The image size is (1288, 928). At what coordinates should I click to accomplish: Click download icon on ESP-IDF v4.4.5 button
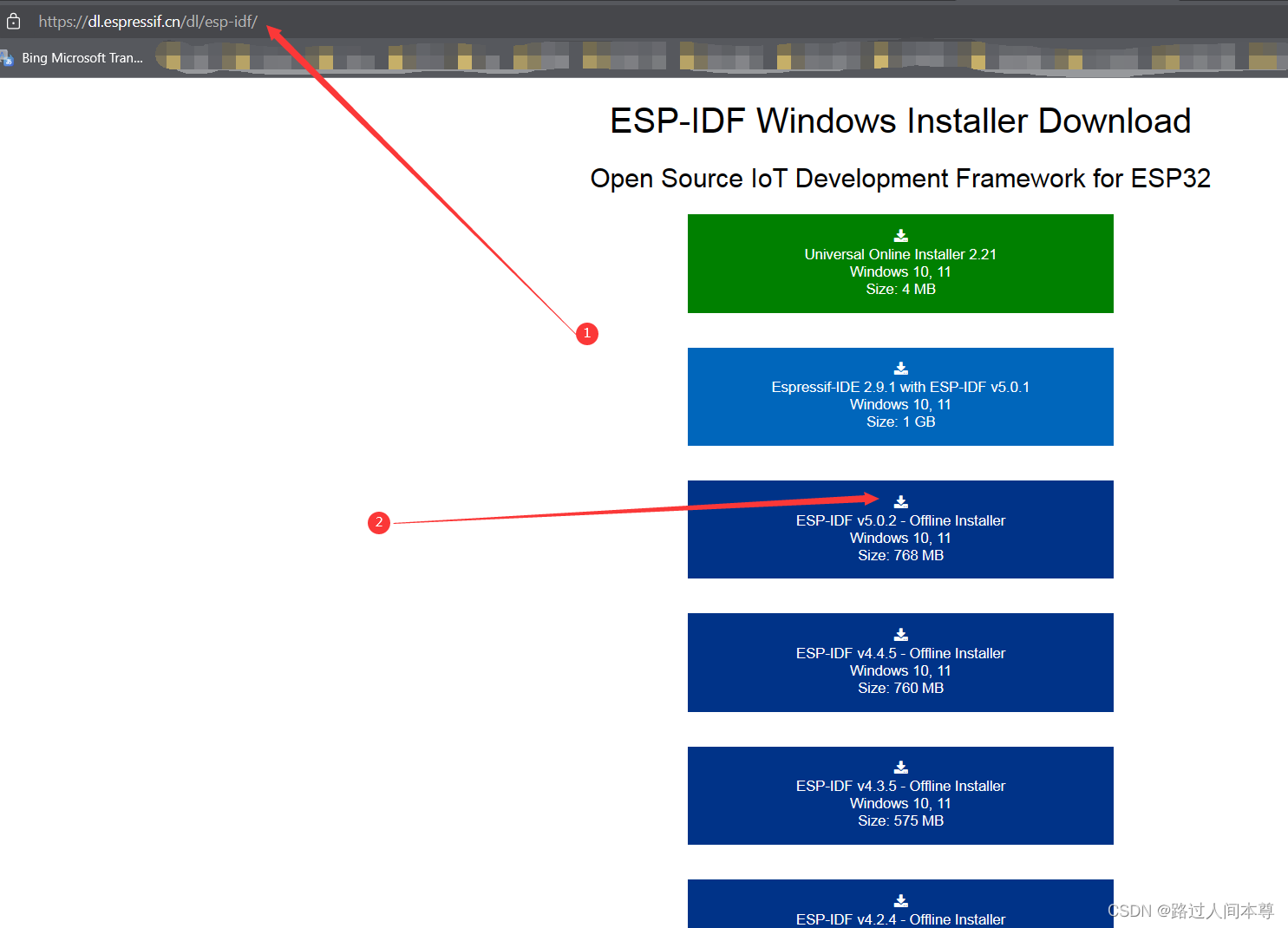(900, 634)
